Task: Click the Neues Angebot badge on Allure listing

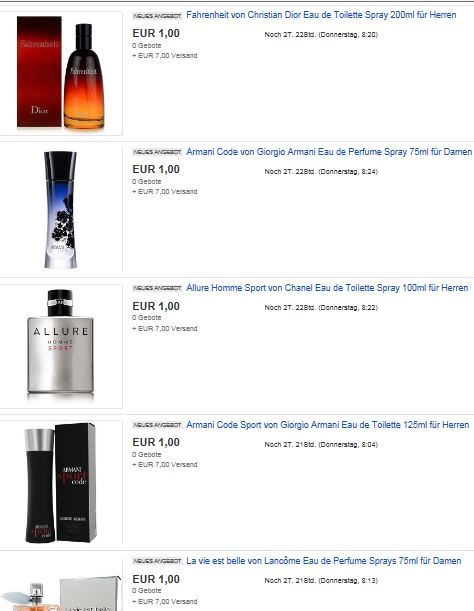Action: tap(157, 288)
